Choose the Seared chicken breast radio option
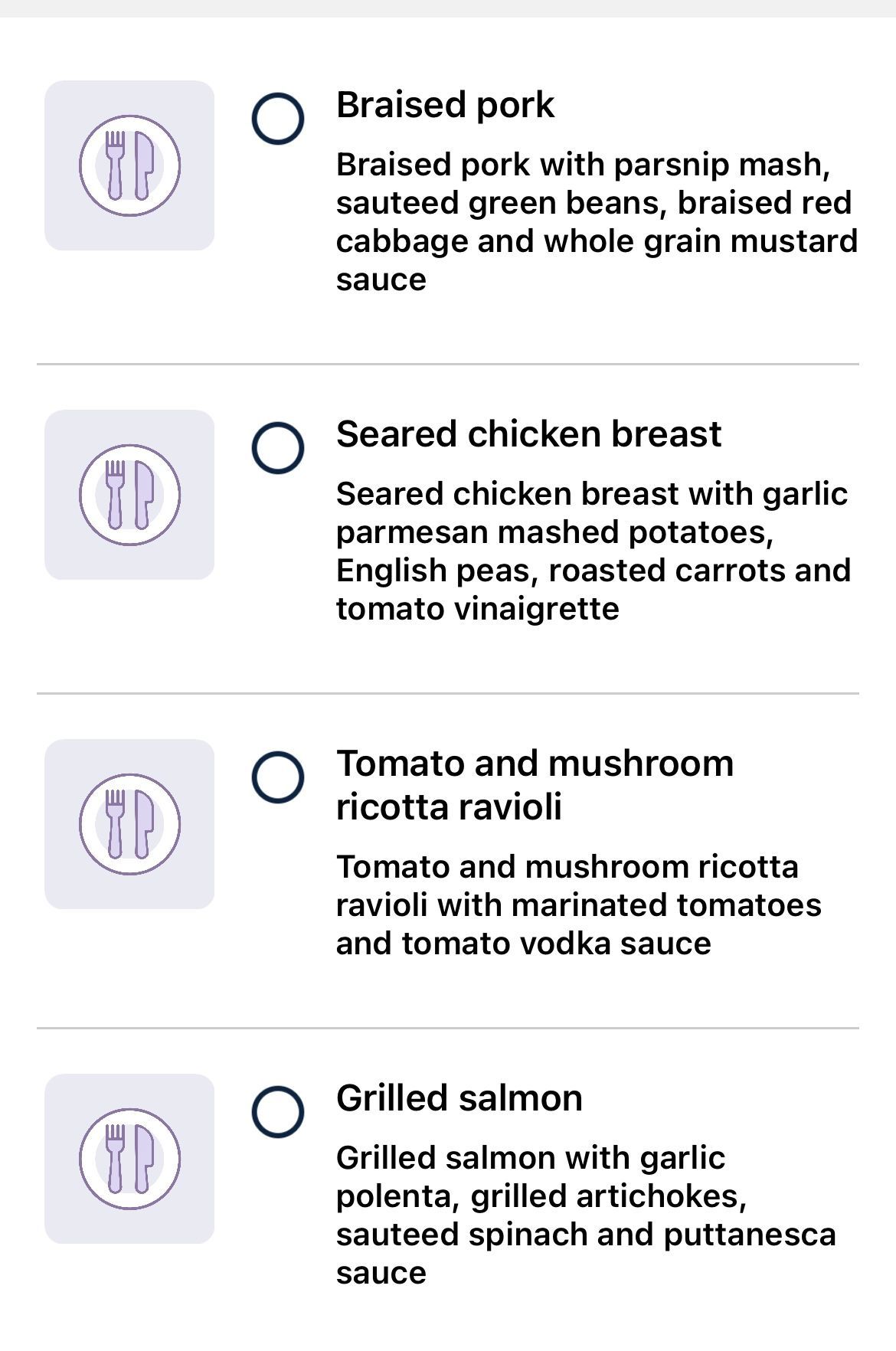 point(278,448)
